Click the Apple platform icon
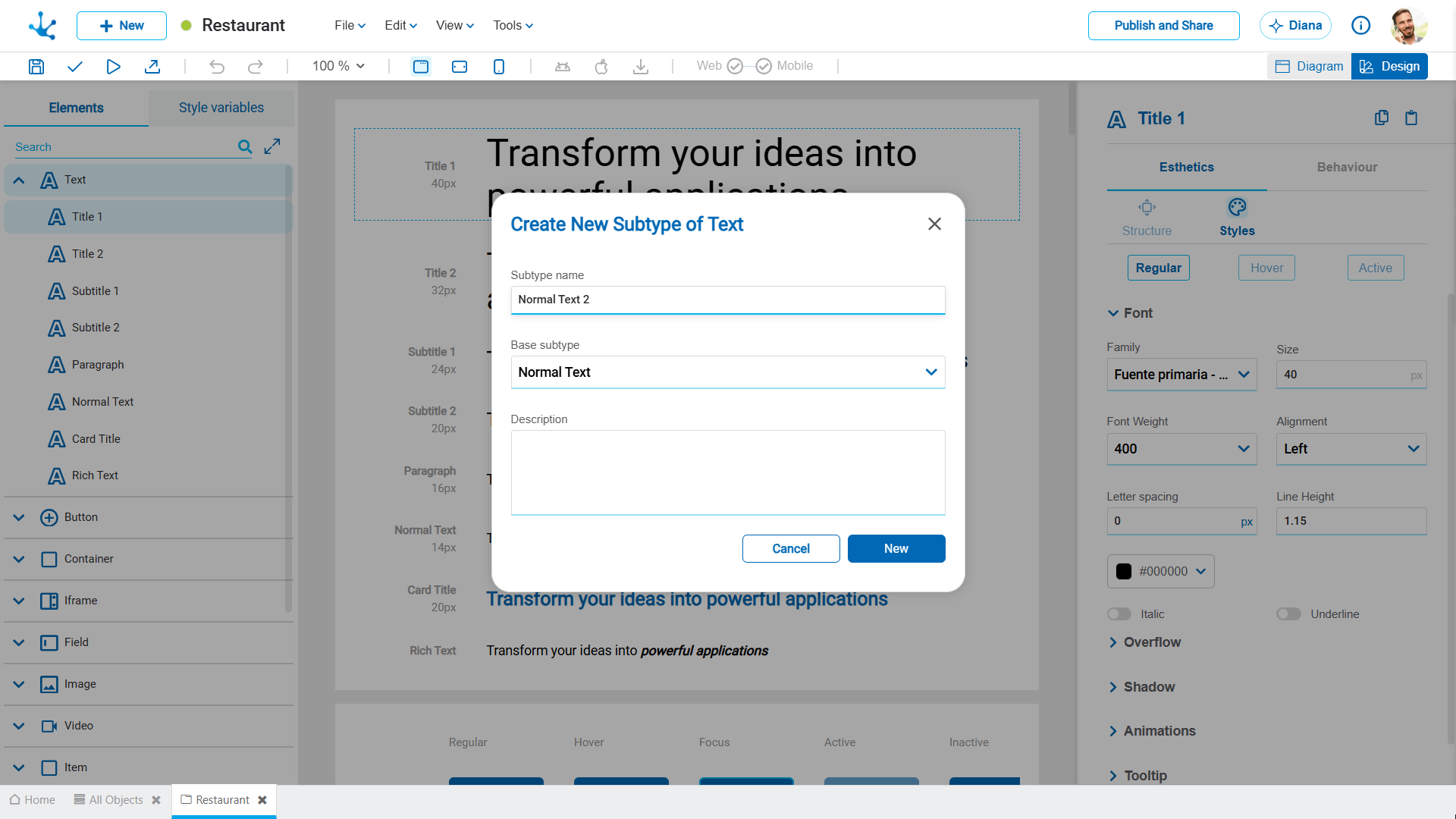This screenshot has width=1456, height=819. [x=601, y=67]
